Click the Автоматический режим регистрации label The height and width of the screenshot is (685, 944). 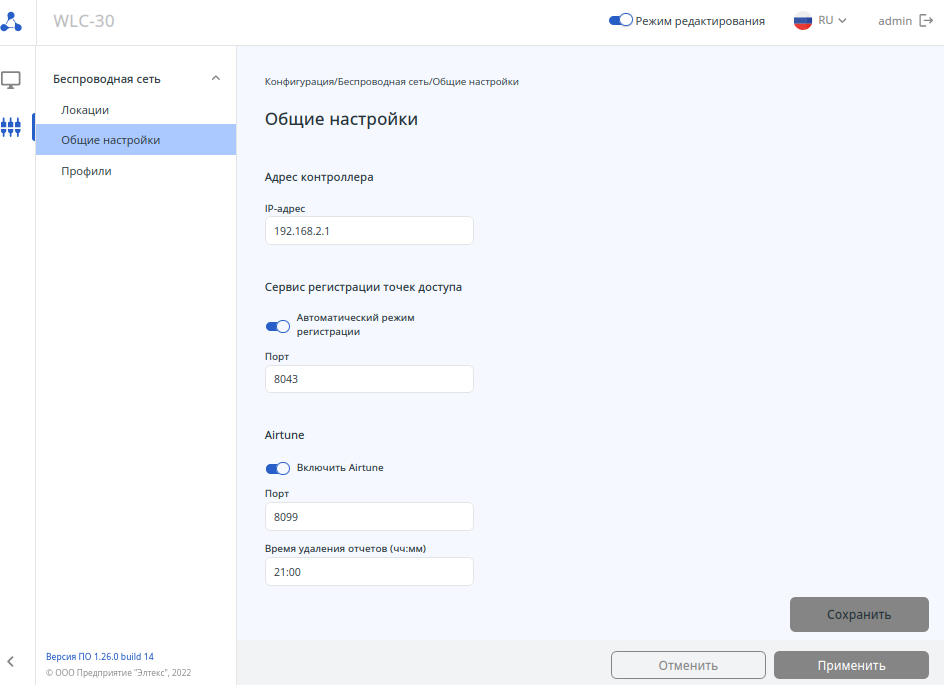click(355, 324)
